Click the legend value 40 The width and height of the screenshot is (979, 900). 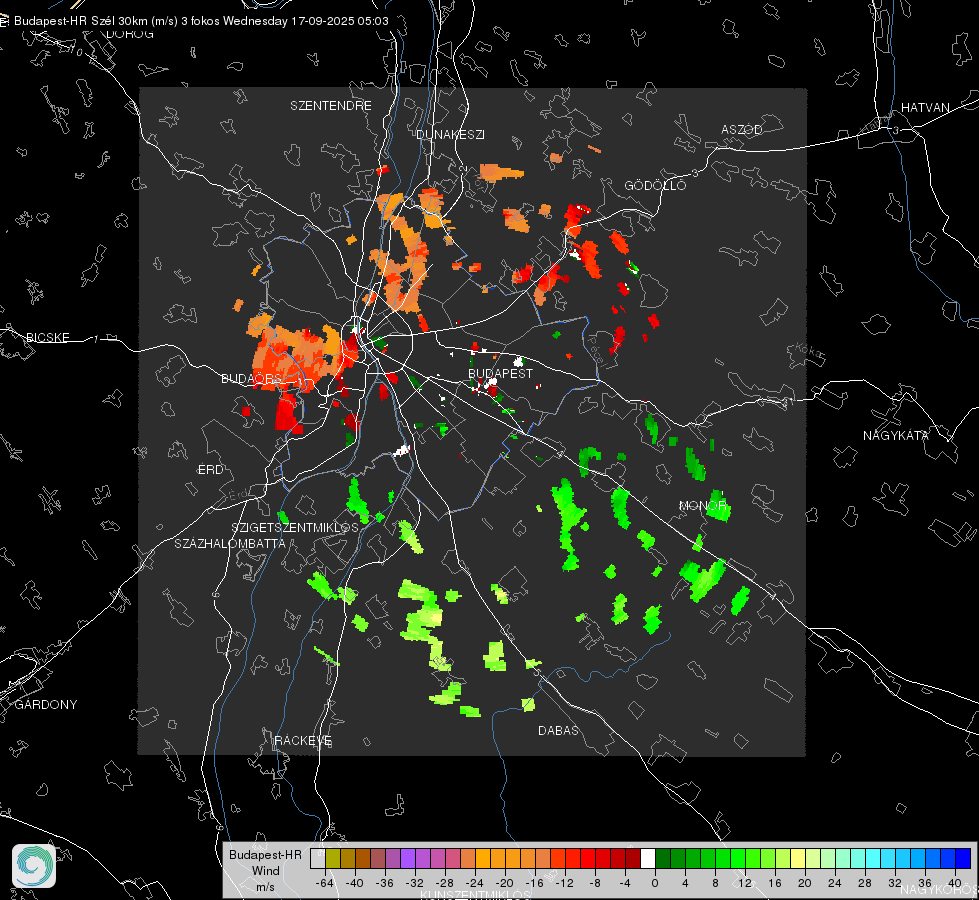[x=954, y=883]
